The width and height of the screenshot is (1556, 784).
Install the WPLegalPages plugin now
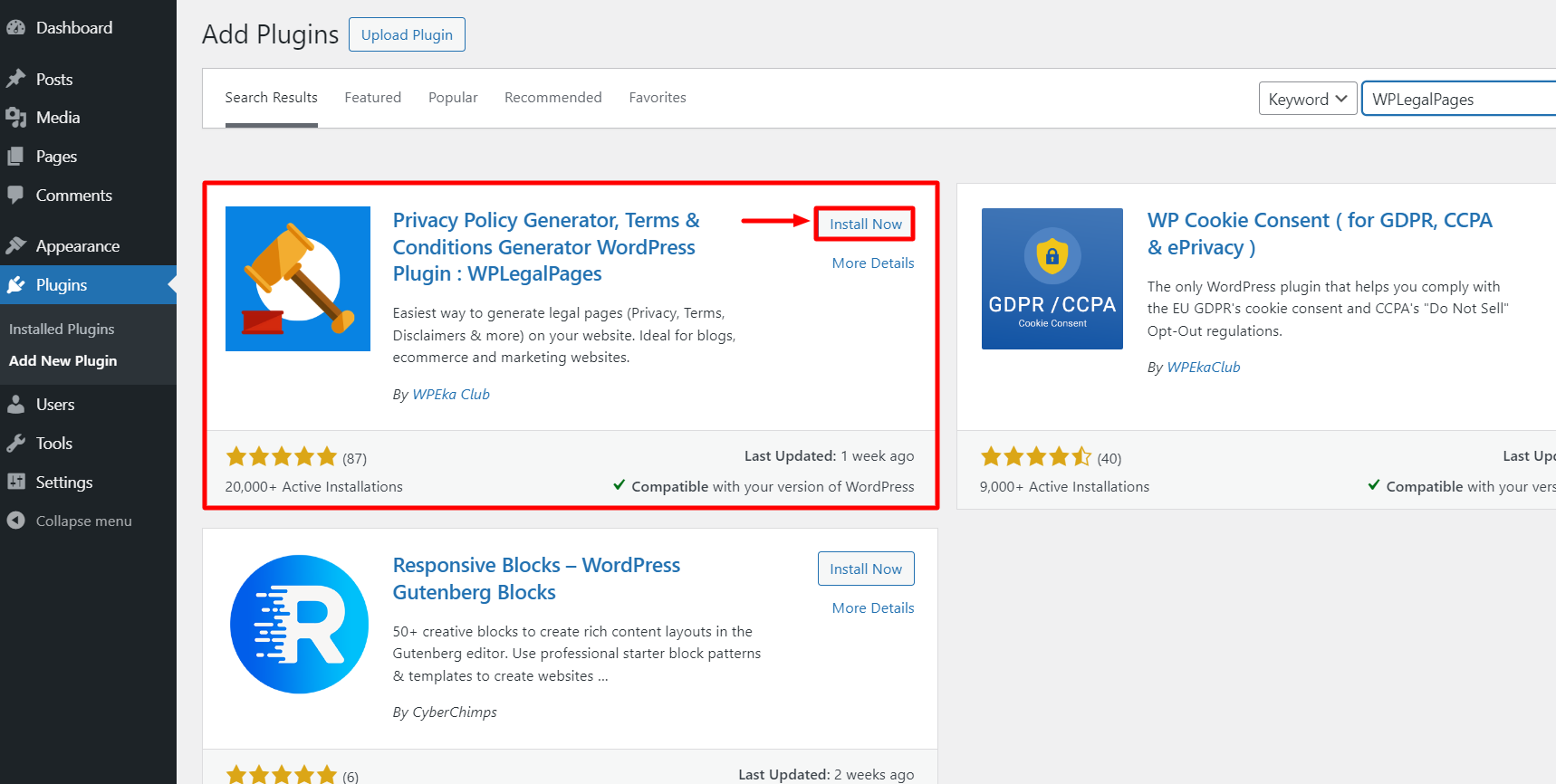pyautogui.click(x=866, y=225)
